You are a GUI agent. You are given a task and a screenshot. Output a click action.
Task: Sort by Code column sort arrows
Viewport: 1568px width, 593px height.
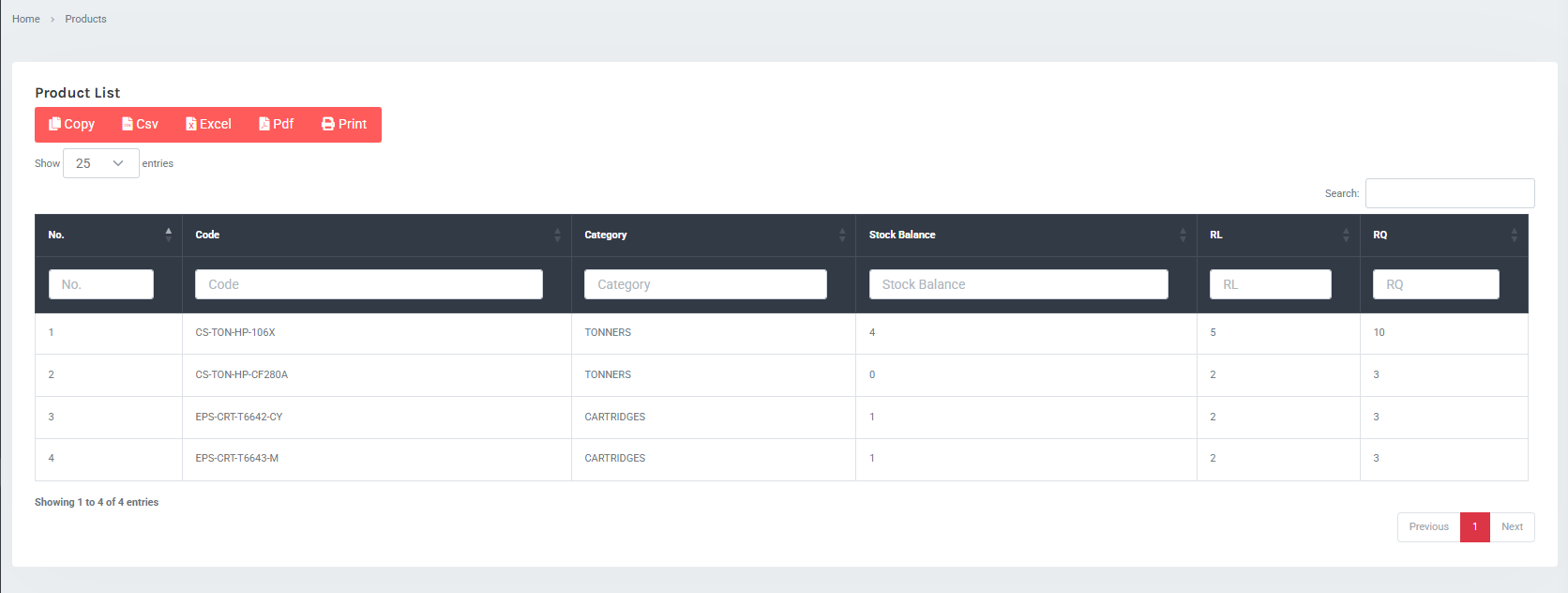557,235
